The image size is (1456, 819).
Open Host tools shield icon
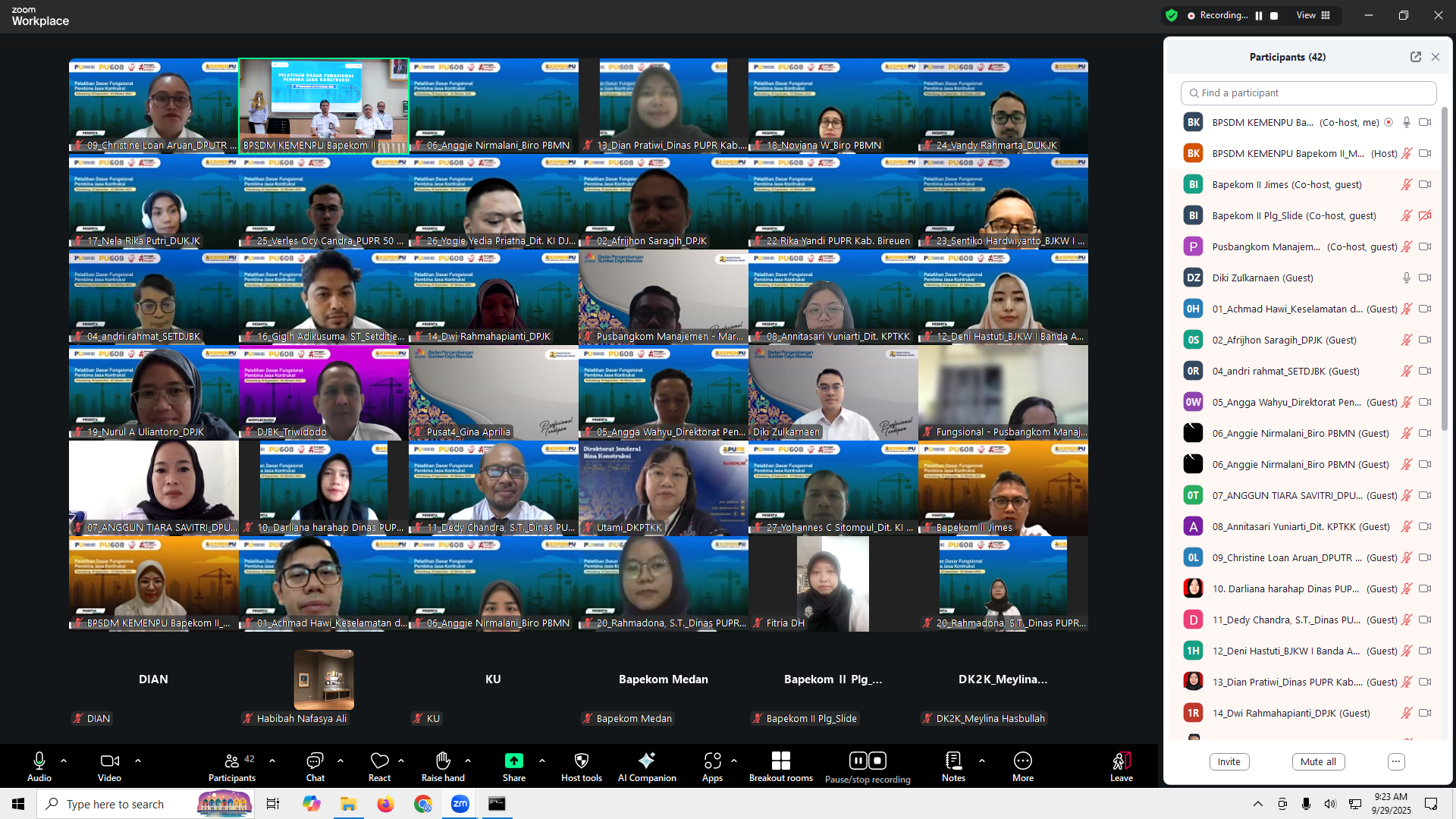point(582,761)
